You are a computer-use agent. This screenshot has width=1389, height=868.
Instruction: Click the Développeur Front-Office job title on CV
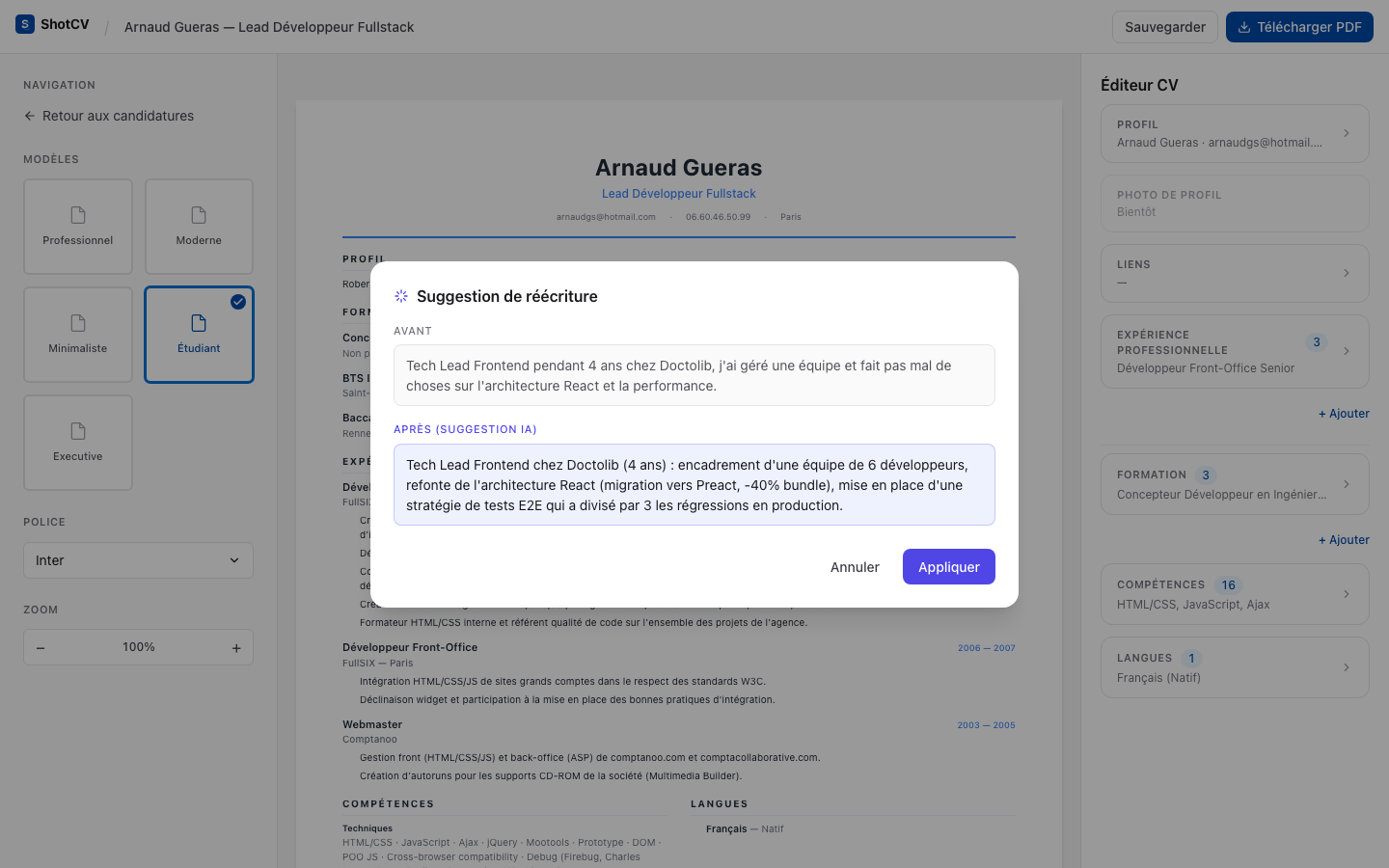[x=410, y=647]
